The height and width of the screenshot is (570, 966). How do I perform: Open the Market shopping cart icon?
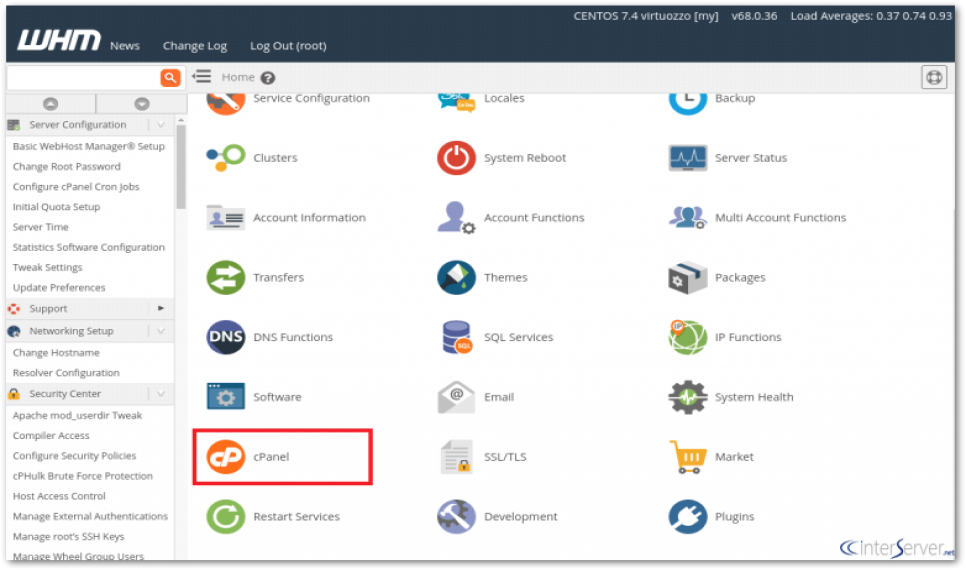(688, 457)
